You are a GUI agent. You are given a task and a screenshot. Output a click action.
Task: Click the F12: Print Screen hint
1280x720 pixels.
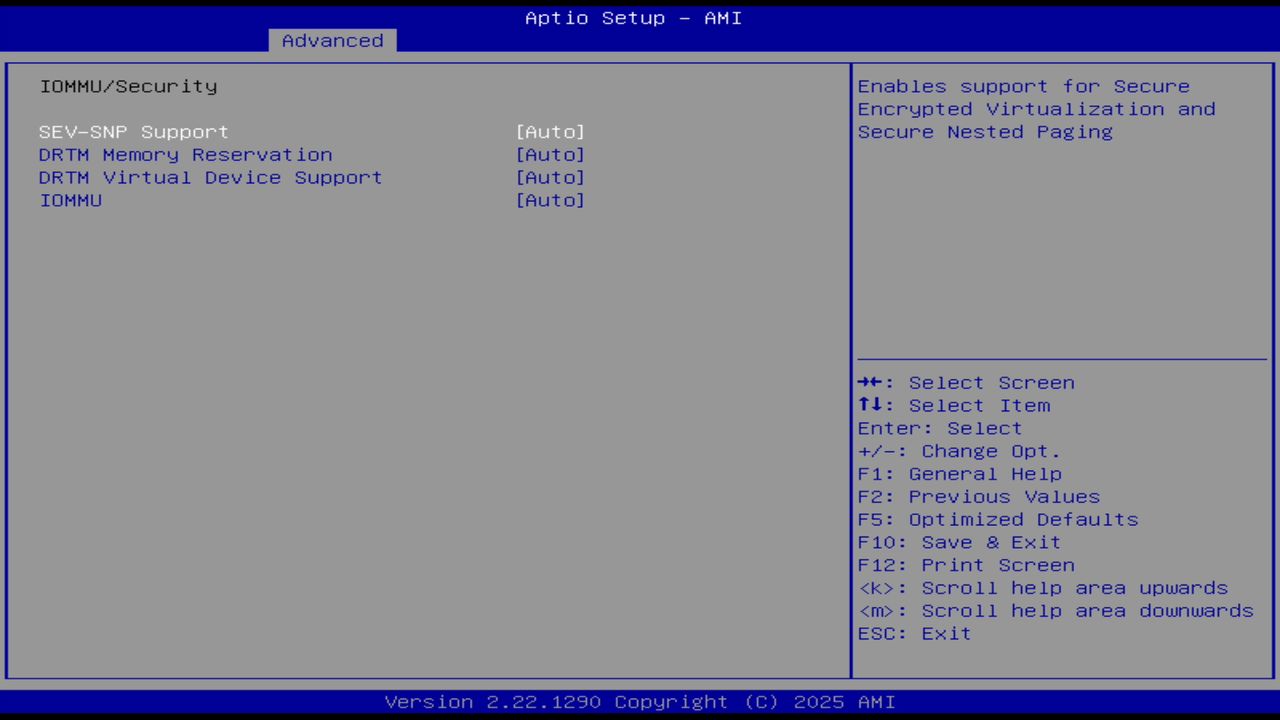pyautogui.click(x=966, y=566)
